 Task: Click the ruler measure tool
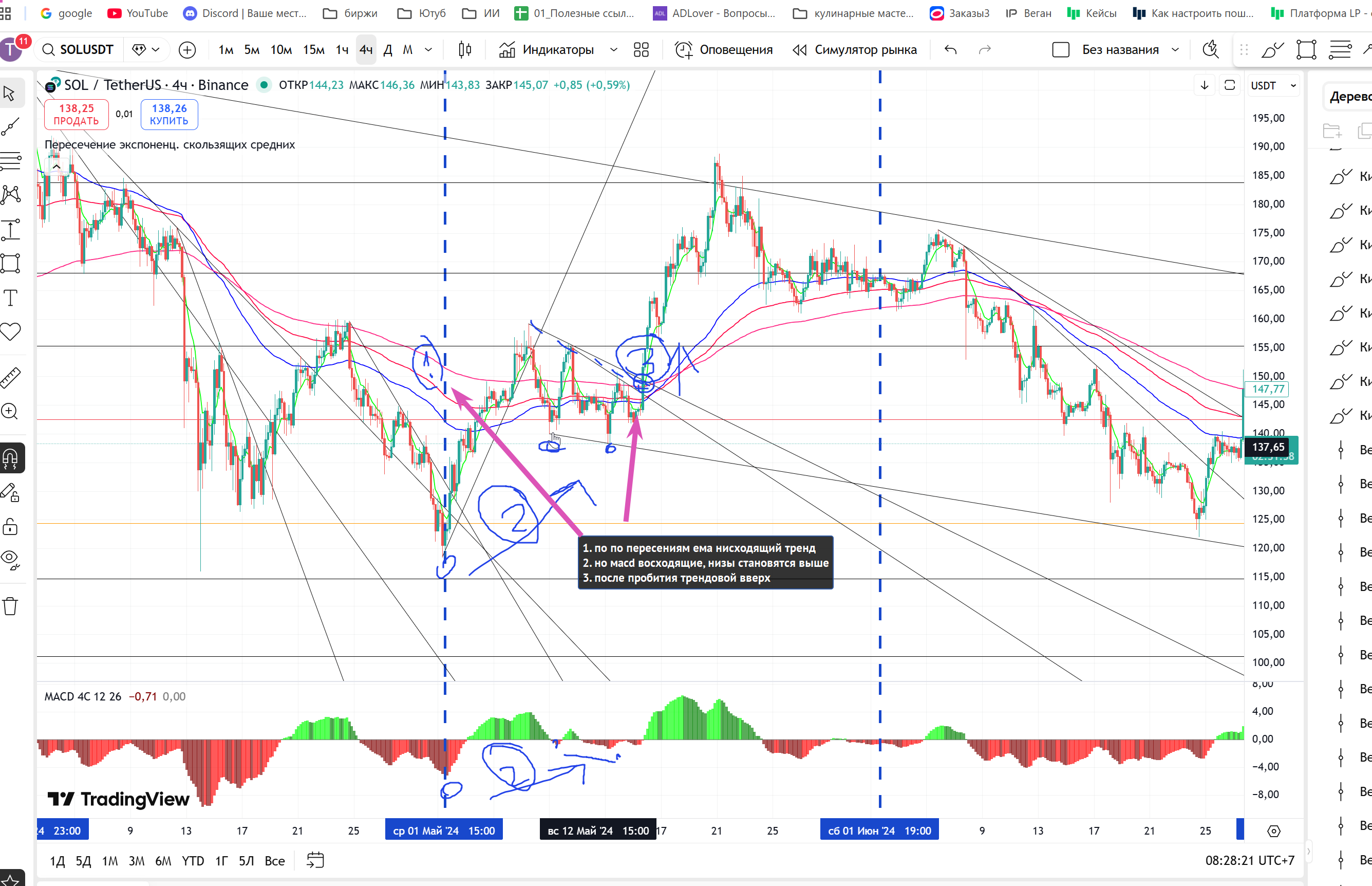click(10, 377)
